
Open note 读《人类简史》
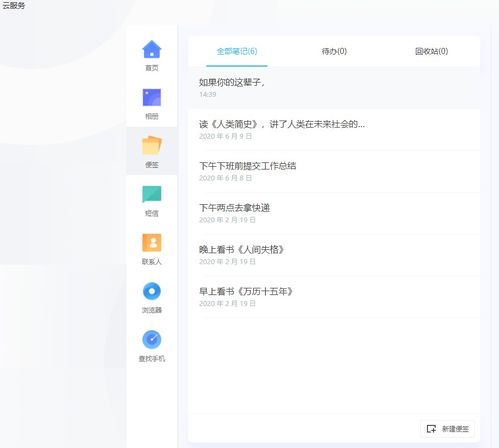(x=334, y=130)
